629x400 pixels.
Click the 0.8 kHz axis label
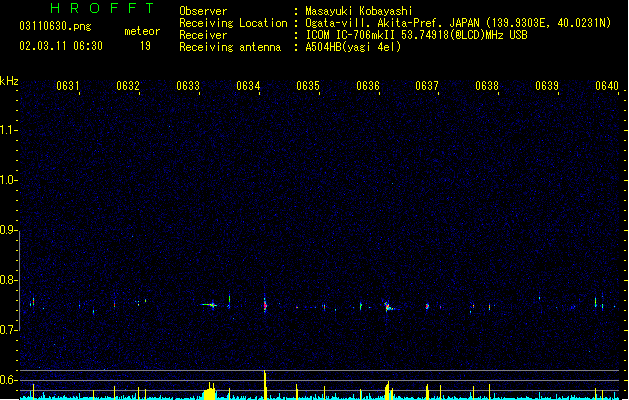8,280
